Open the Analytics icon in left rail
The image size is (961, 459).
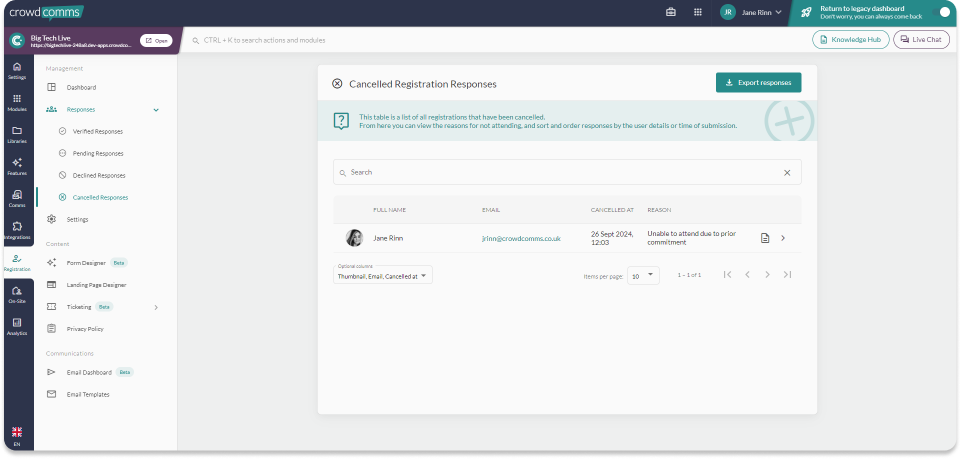(x=17, y=326)
